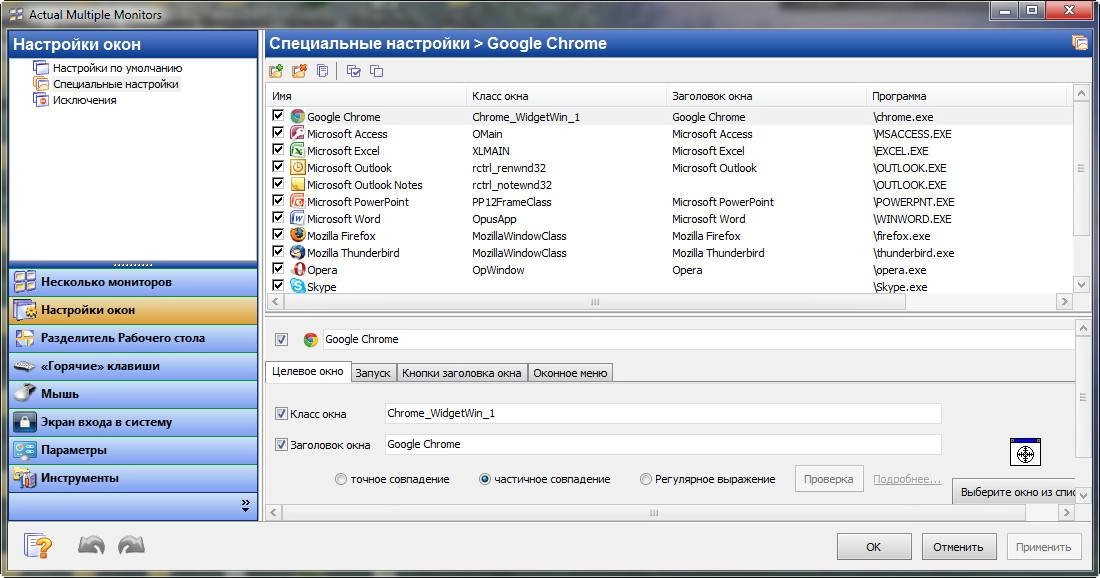Open help with the question mark icon
1100x578 pixels.
38,546
